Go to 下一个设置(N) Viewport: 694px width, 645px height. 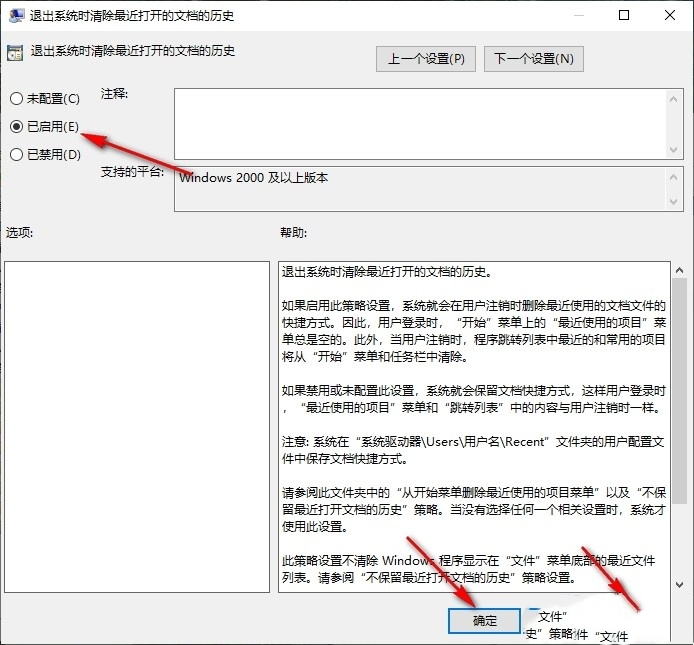534,59
